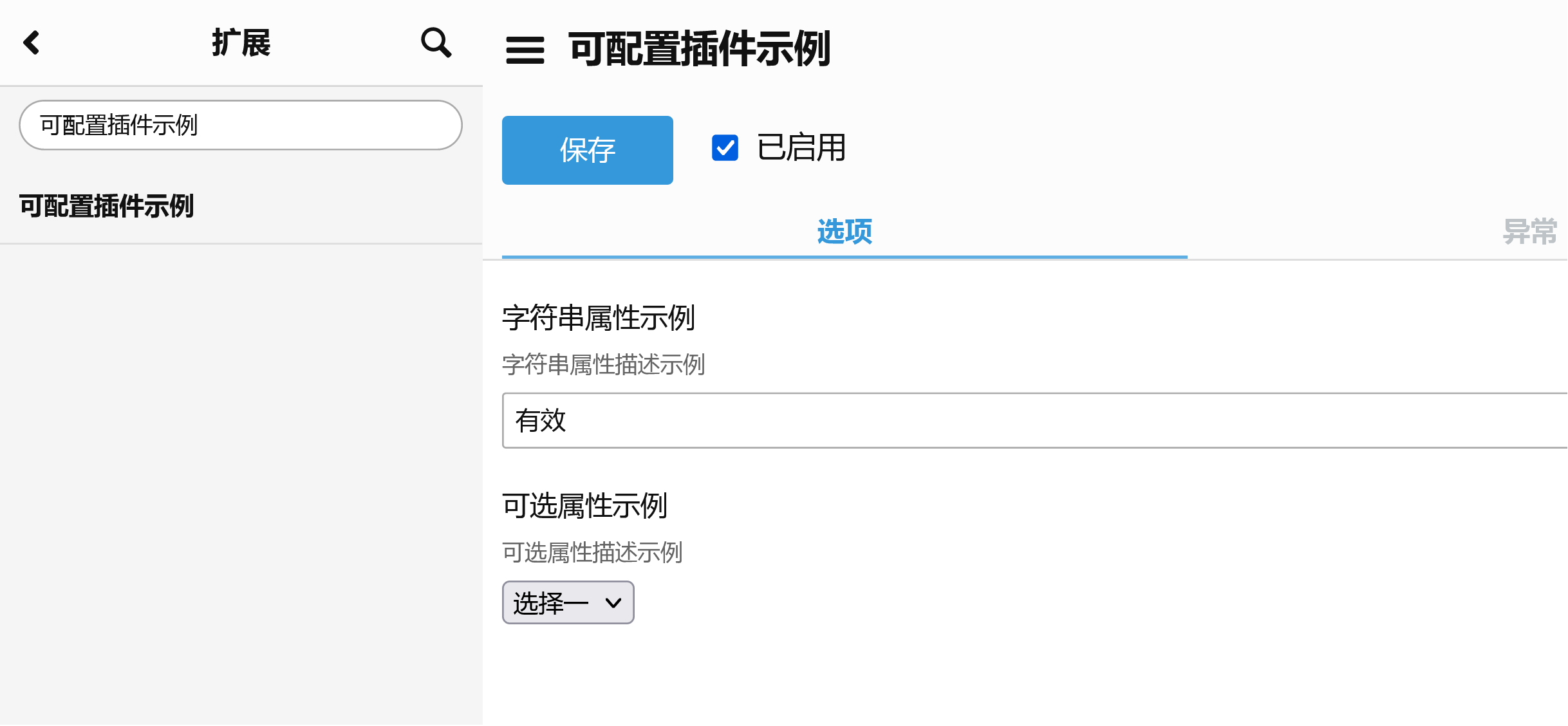Screen dimensions: 1568x726
Task: Focus the sidebar search input box
Action: coord(241,125)
